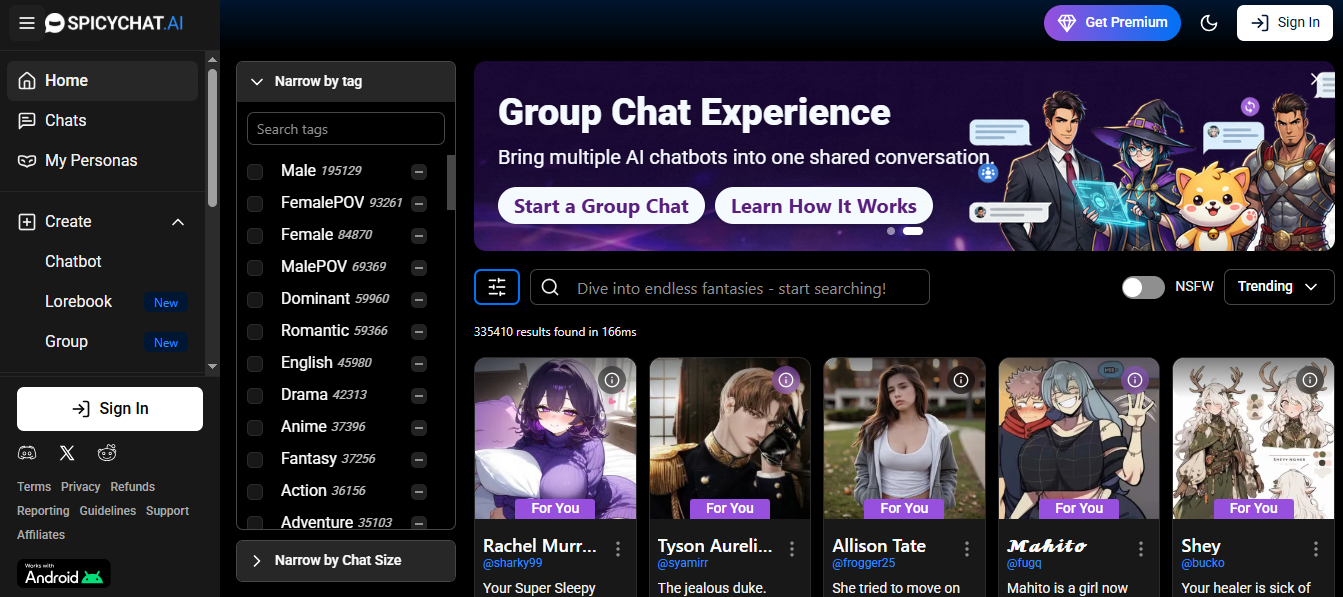Click the Get Premium button
The width and height of the screenshot is (1343, 597).
(1112, 22)
